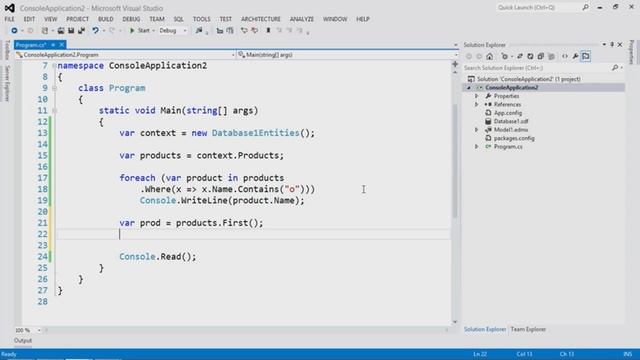Expand the Model1.edmx tree node
The width and height of the screenshot is (640, 360).
tap(476, 130)
